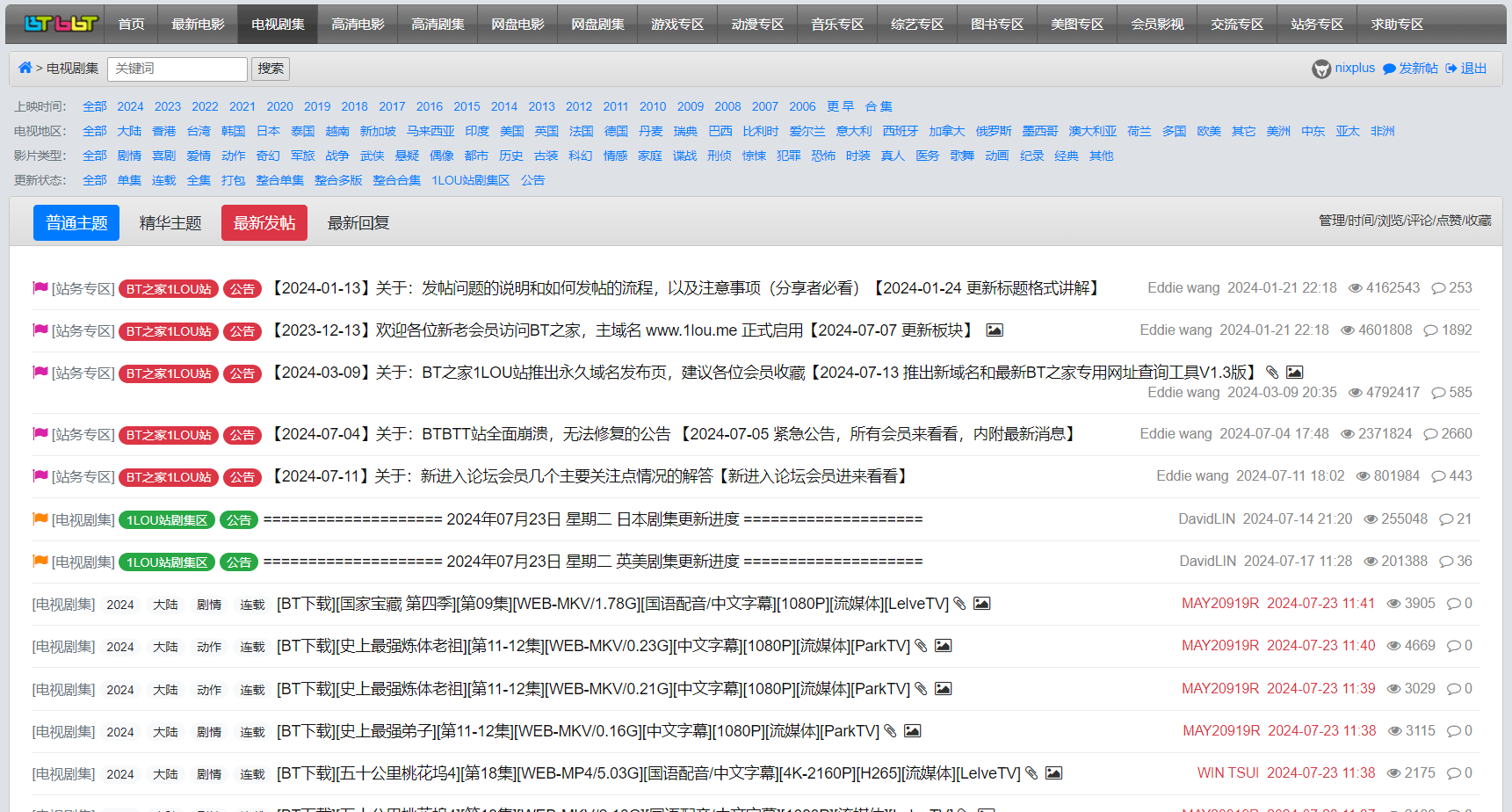Open 高清剧集 navigation item

438,25
